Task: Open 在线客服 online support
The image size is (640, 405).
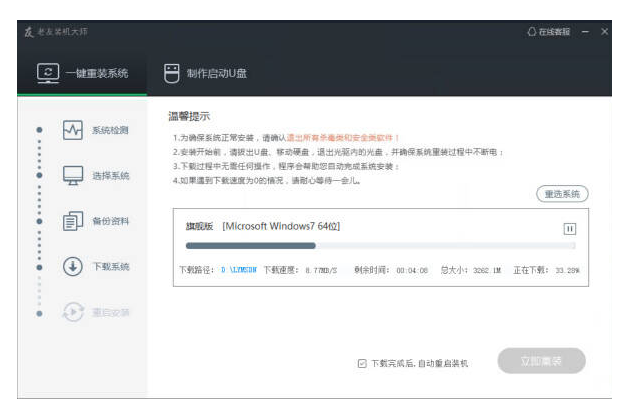Action: point(549,32)
